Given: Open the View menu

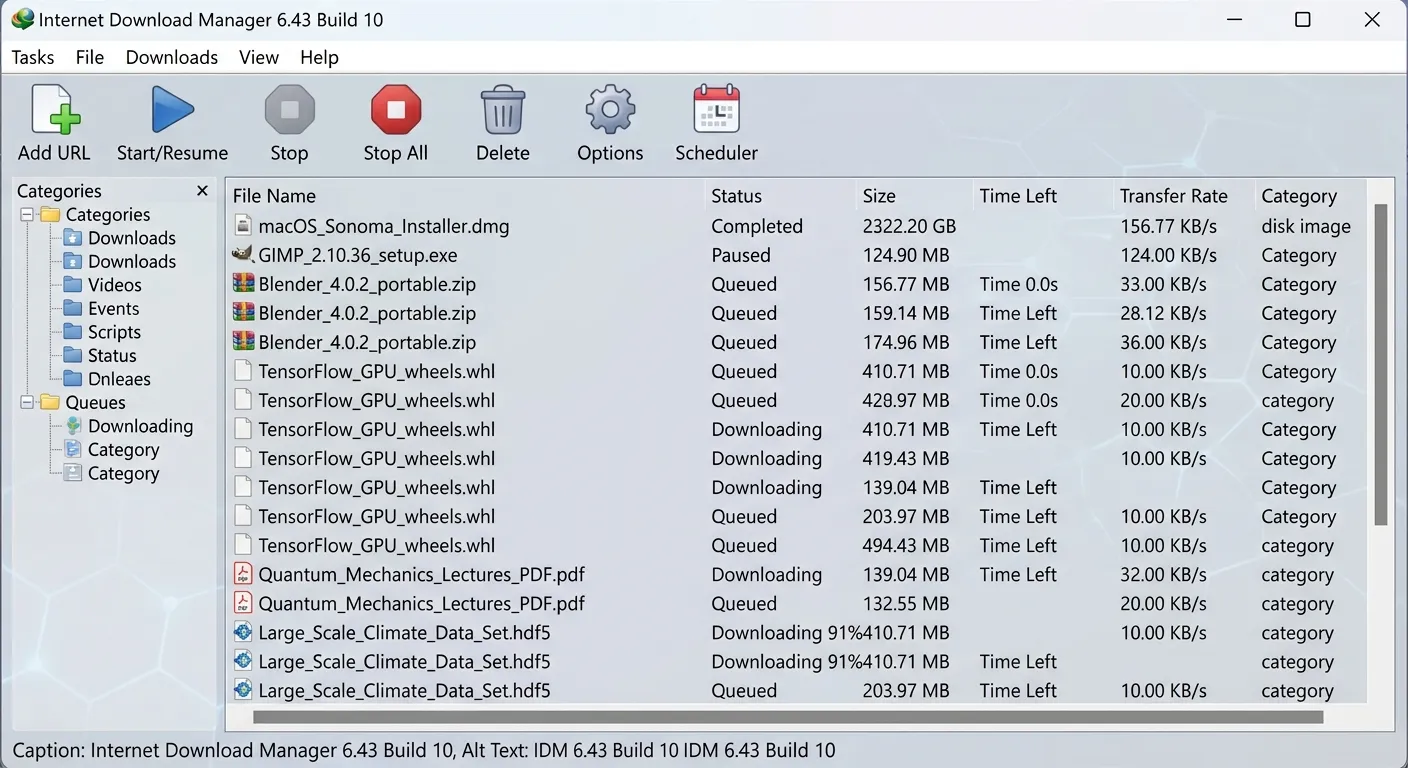Looking at the screenshot, I should (259, 57).
